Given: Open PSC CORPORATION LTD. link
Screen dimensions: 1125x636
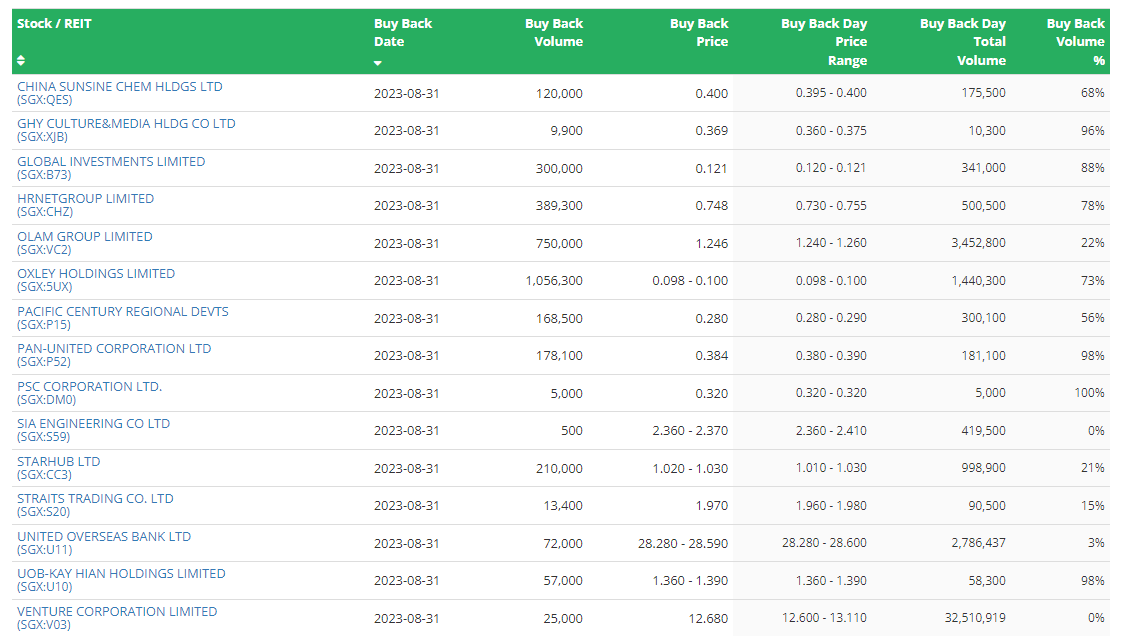Looking at the screenshot, I should (x=90, y=393).
